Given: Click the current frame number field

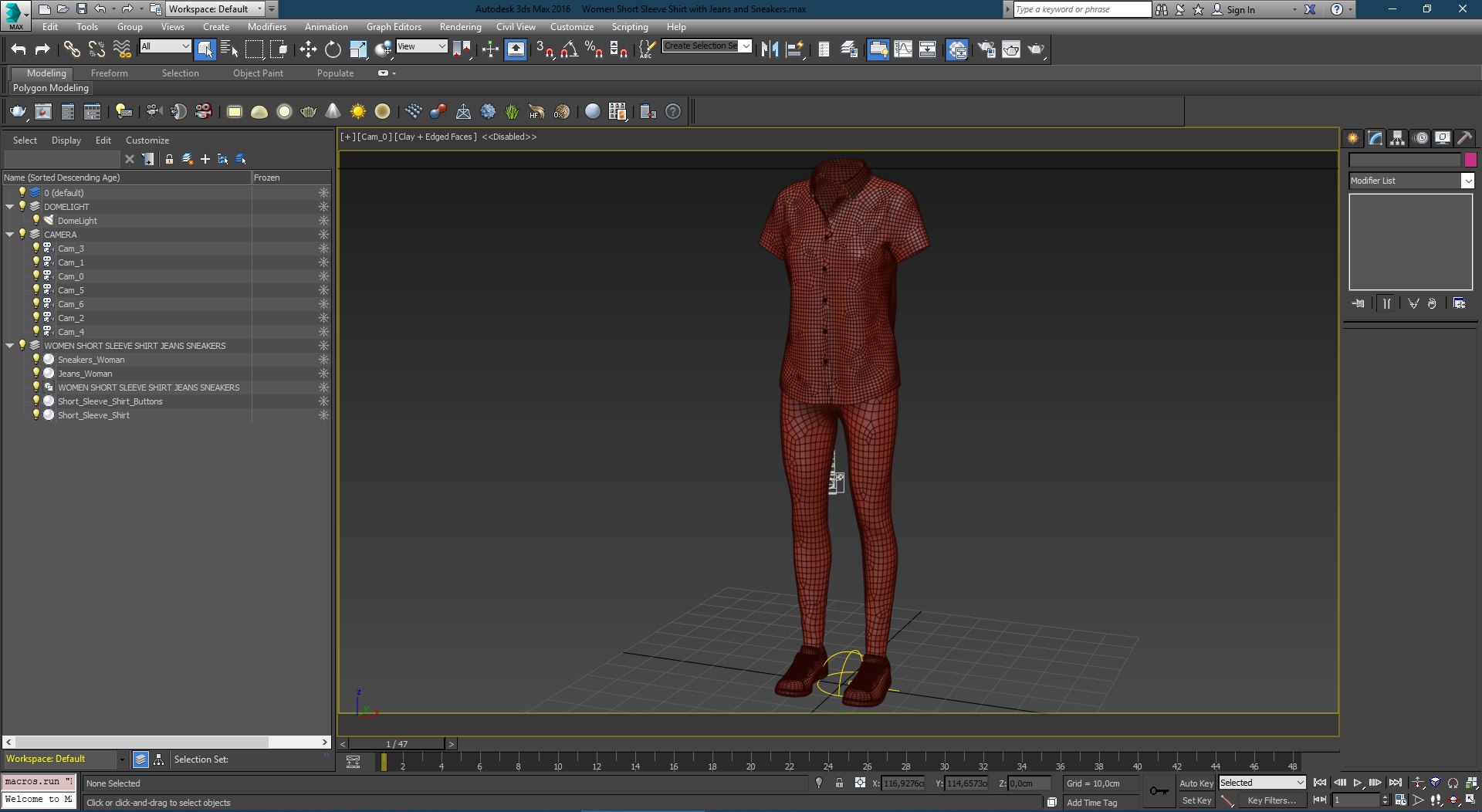Looking at the screenshot, I should click(1356, 800).
